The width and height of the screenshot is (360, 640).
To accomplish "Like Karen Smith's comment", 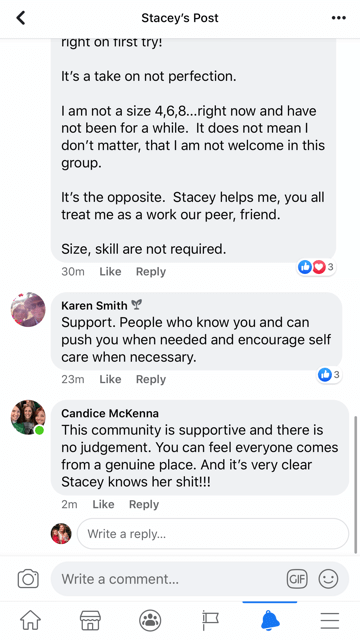I will (x=110, y=379).
